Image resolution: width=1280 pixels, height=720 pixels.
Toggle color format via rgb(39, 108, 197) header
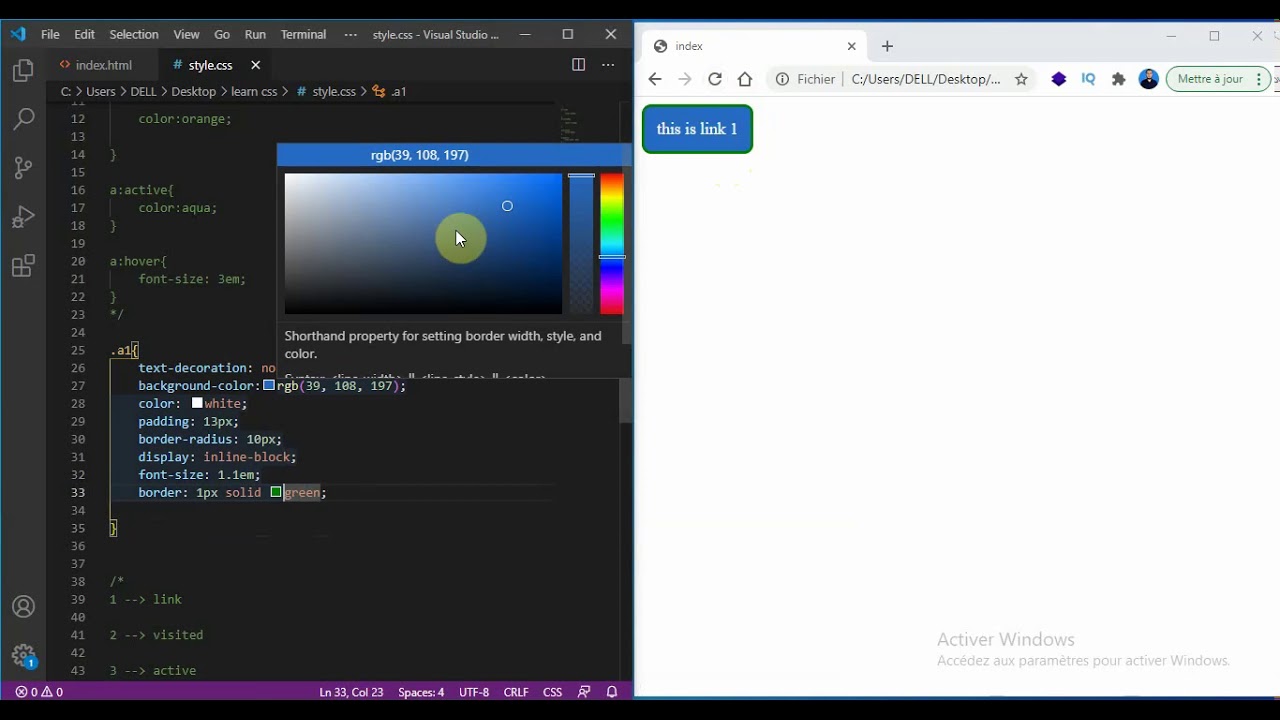(x=420, y=155)
